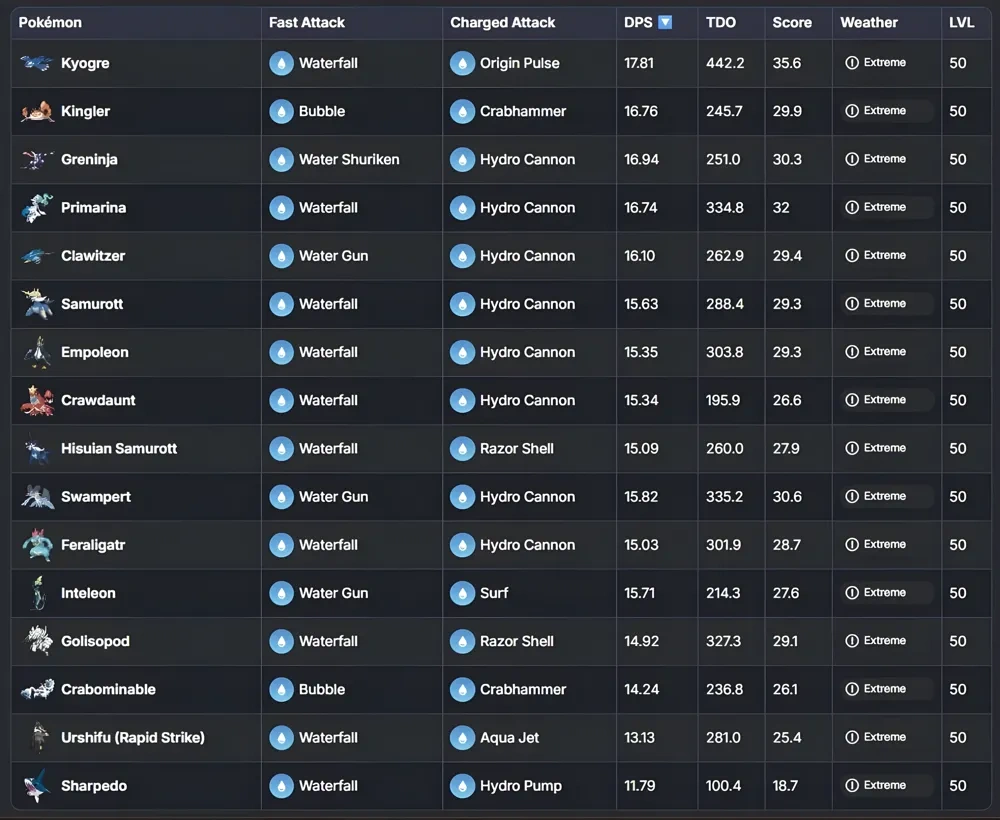
Task: Select Urshifu (Rapid Strike) name text
Action: [133, 738]
